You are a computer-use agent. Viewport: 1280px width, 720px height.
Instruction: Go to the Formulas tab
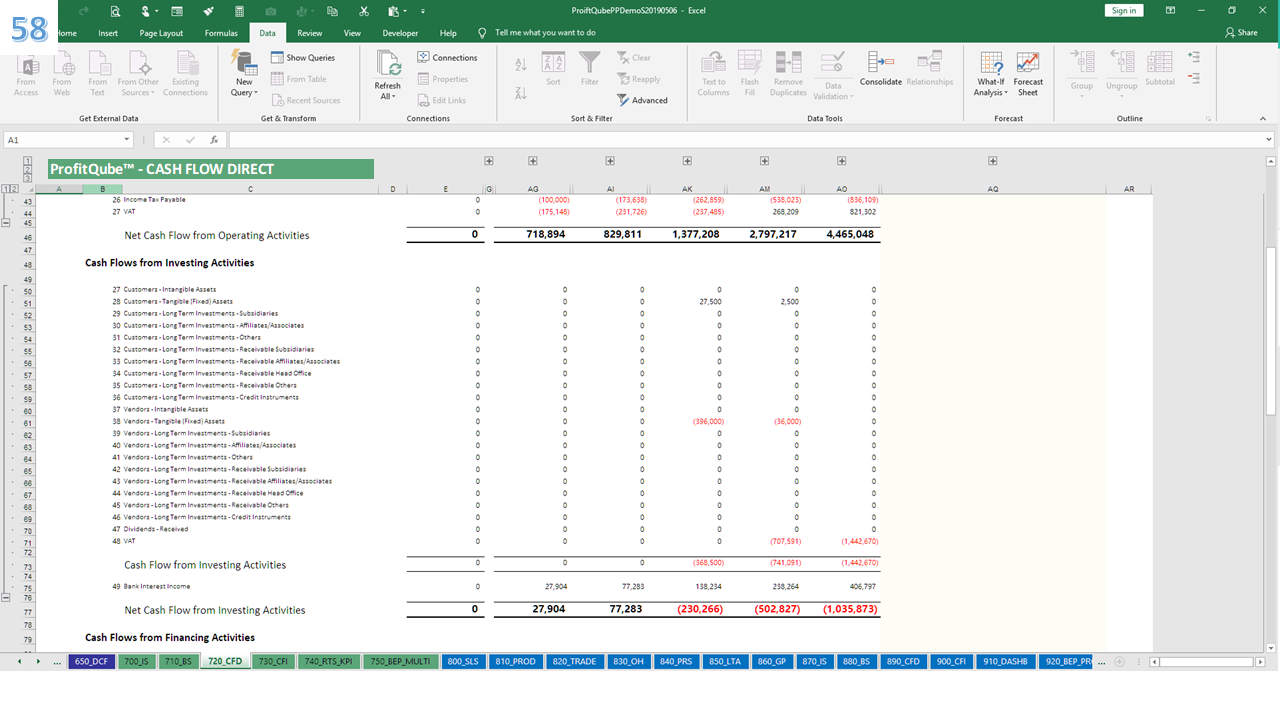click(x=221, y=33)
